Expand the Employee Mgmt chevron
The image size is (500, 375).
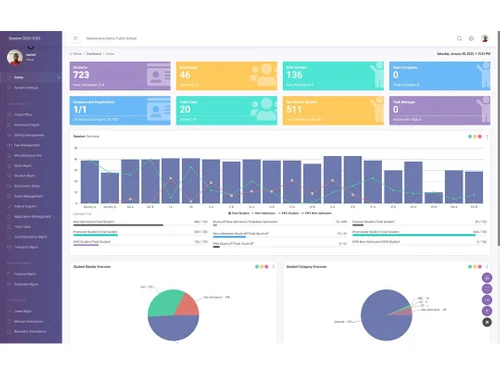54,284
